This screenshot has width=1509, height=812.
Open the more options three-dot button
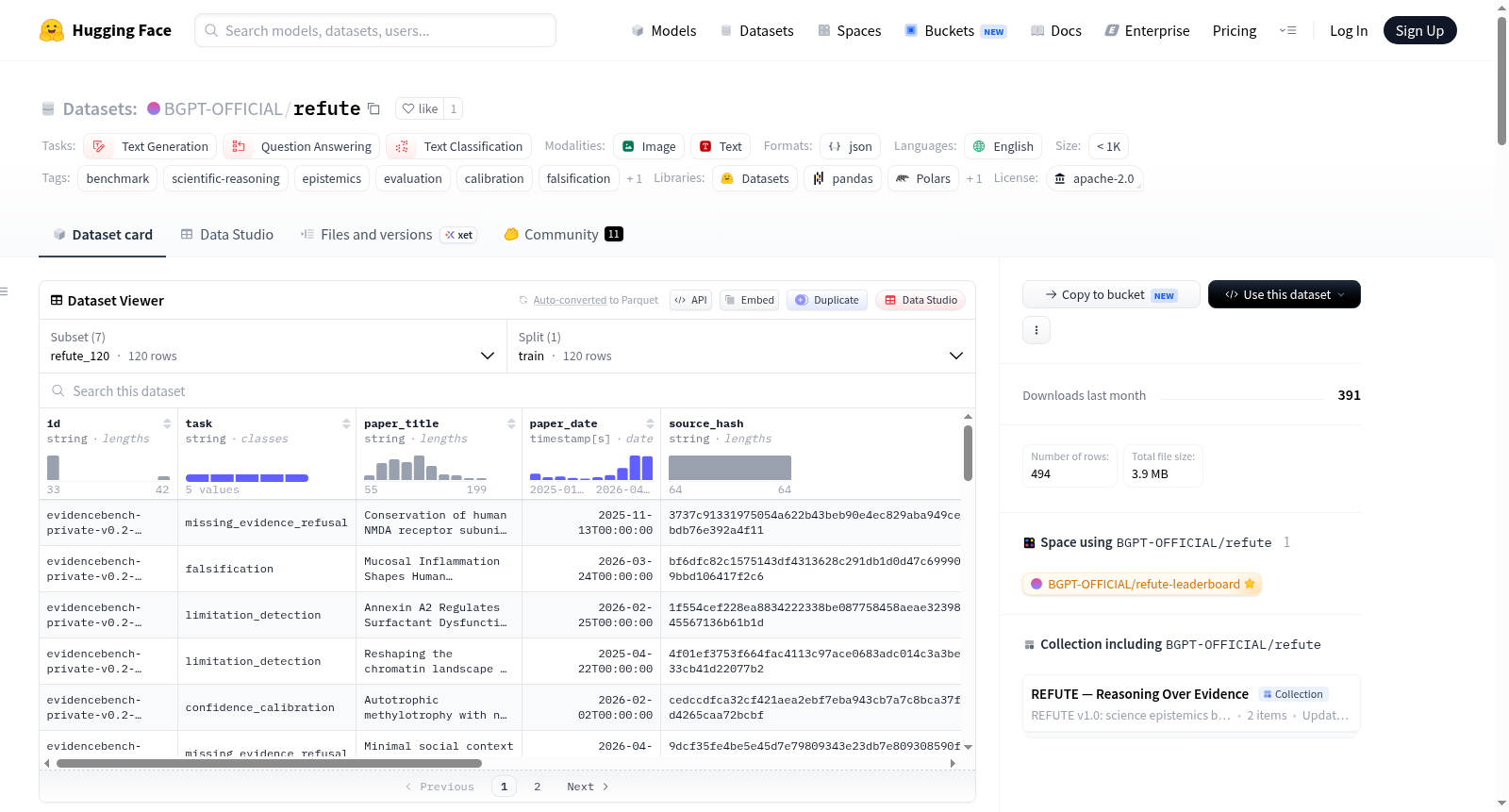[x=1036, y=330]
